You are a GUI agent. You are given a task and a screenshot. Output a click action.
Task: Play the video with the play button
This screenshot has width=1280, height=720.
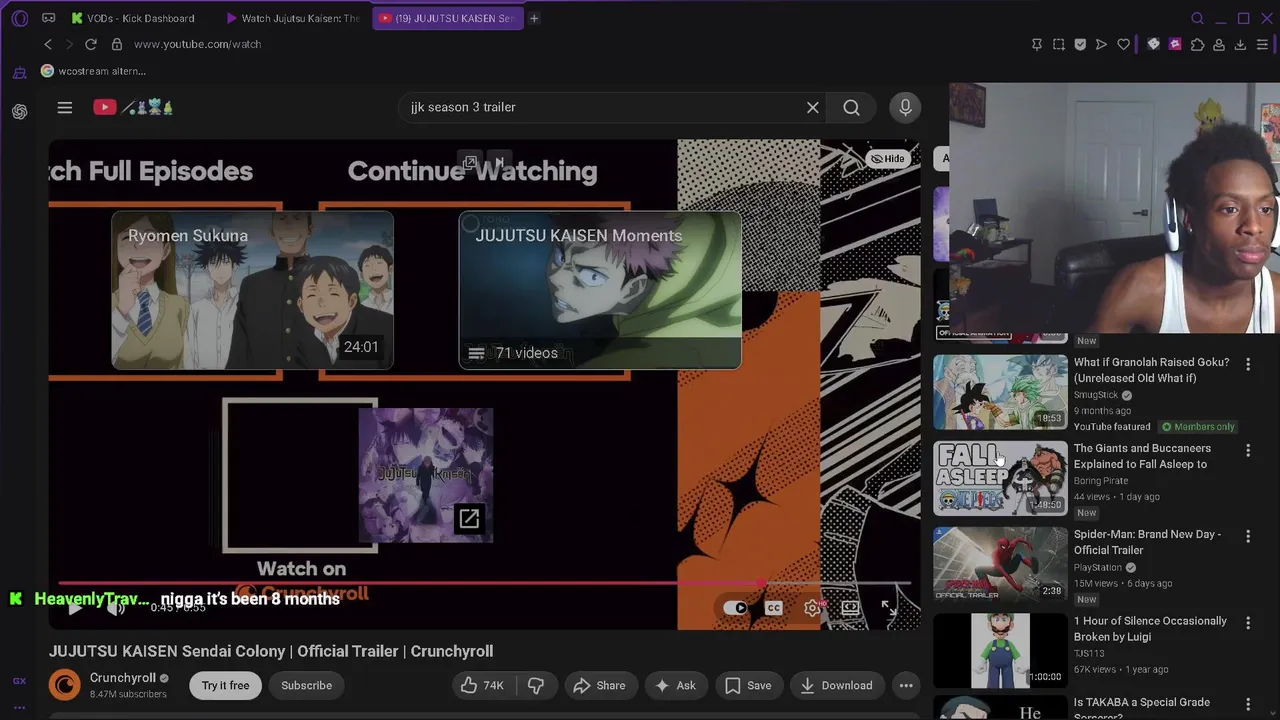pyautogui.click(x=75, y=607)
